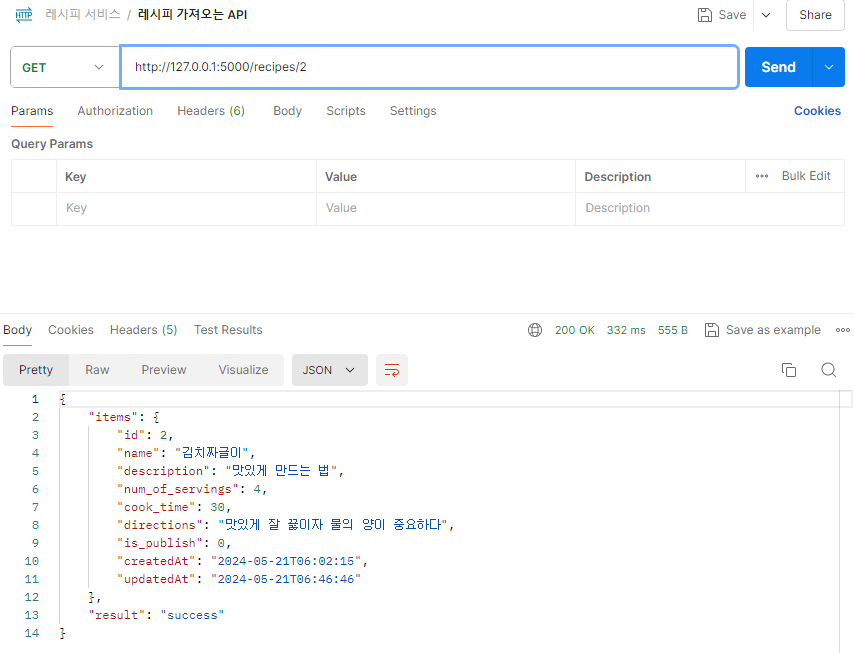This screenshot has height=653, width=854.
Task: Click the updatedAt timestamp value
Action: pyautogui.click(x=286, y=579)
